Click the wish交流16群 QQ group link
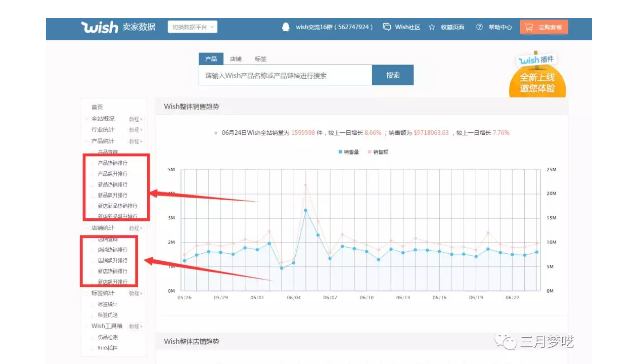The image size is (632, 364). click(334, 27)
